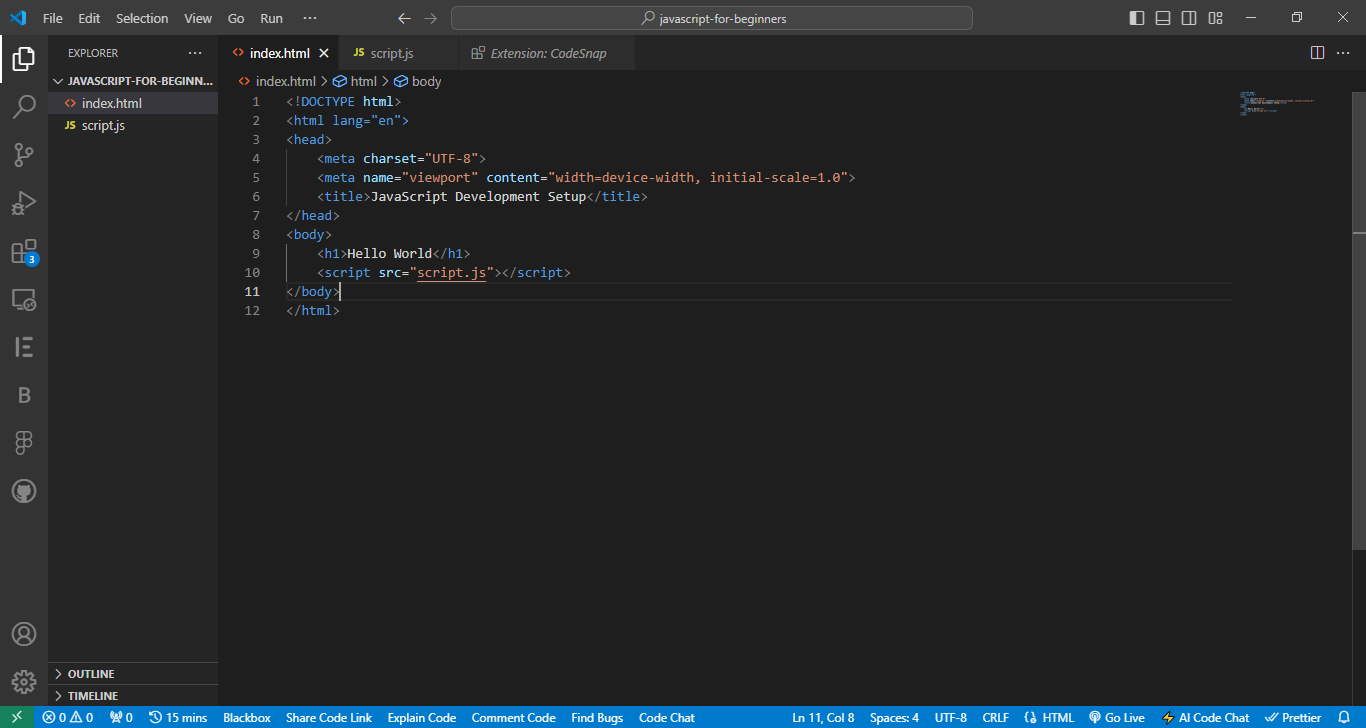This screenshot has width=1366, height=728.
Task: Click the editor minimap preview
Action: point(1278,103)
